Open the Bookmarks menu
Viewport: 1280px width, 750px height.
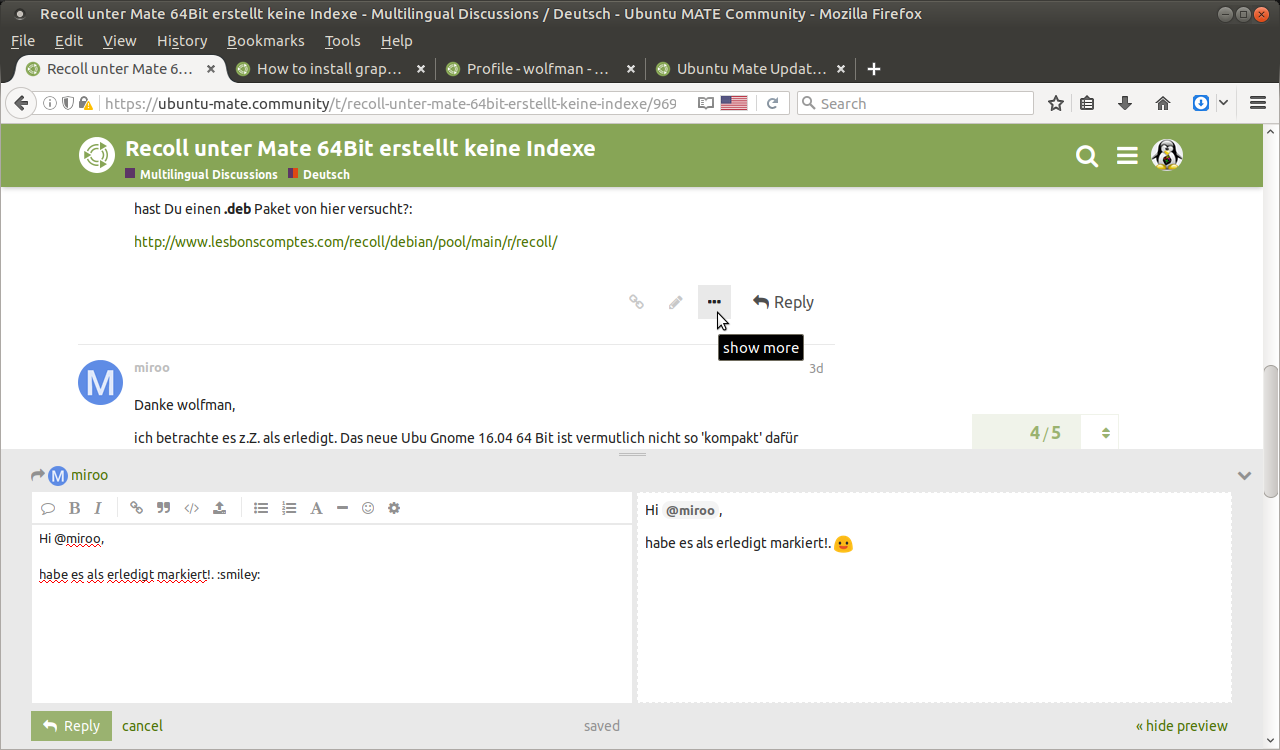[x=265, y=41]
